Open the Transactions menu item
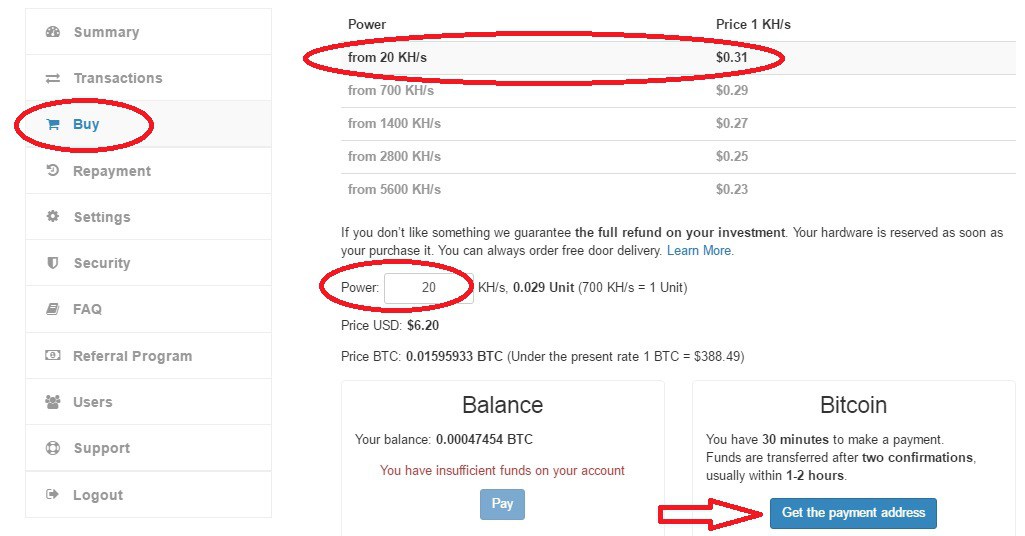 117,78
